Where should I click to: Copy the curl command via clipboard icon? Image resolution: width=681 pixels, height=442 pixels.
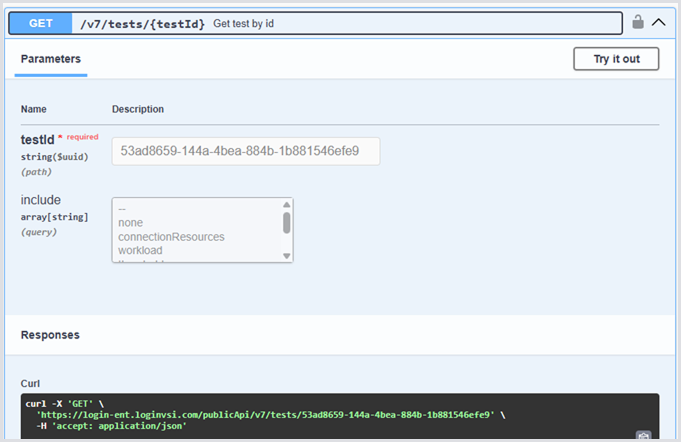coord(644,435)
